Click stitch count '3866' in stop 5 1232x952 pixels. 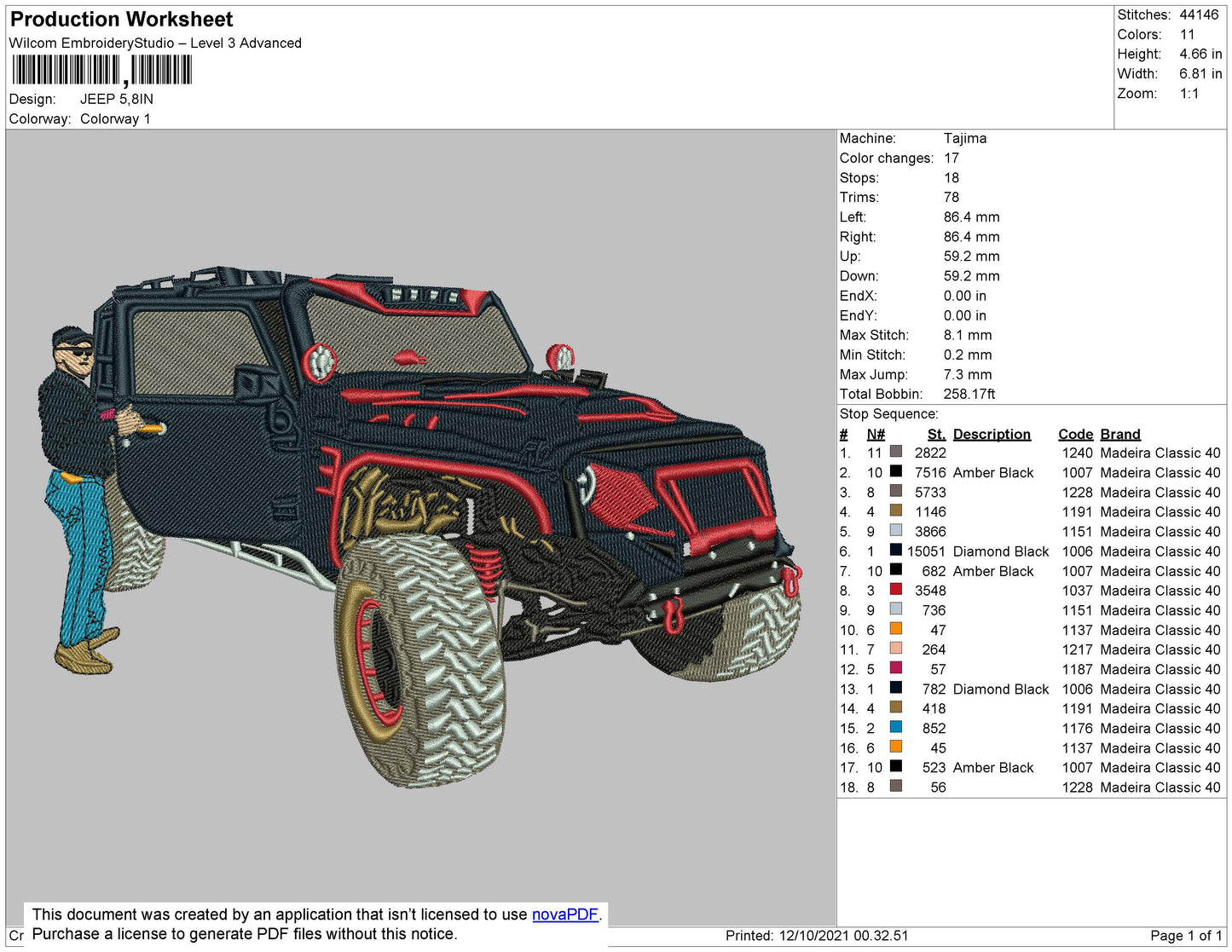pyautogui.click(x=930, y=532)
